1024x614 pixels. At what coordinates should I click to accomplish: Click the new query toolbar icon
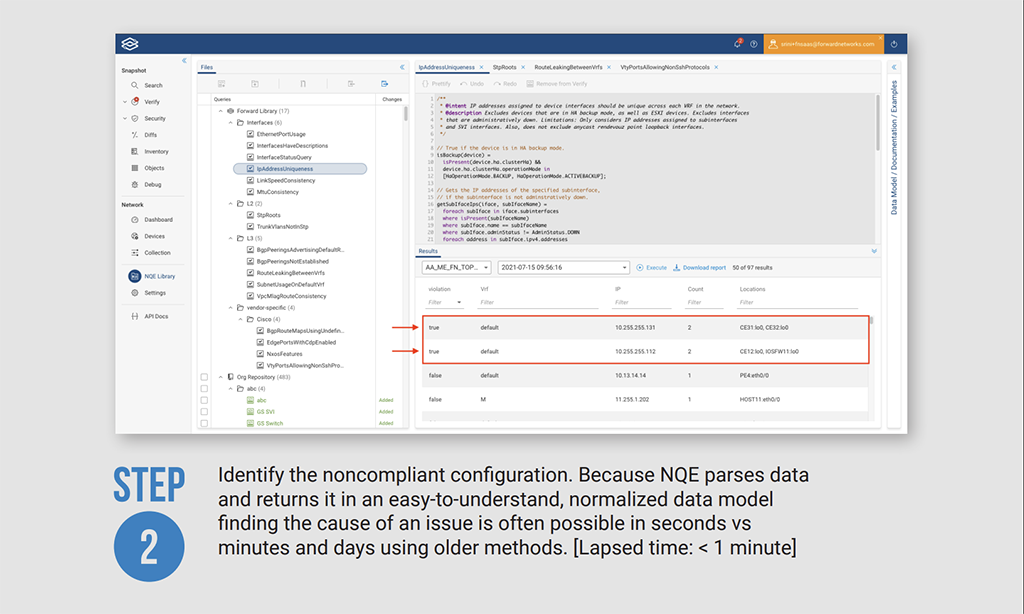[221, 84]
